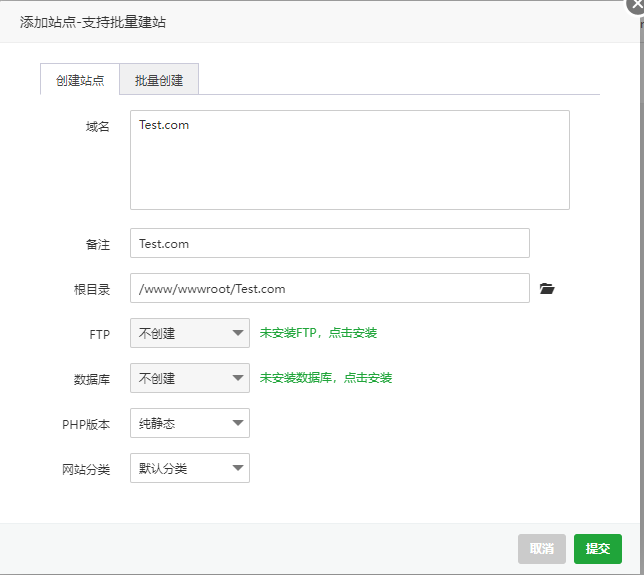Close the add site dialog
This screenshot has width=644, height=575.
click(x=636, y=5)
